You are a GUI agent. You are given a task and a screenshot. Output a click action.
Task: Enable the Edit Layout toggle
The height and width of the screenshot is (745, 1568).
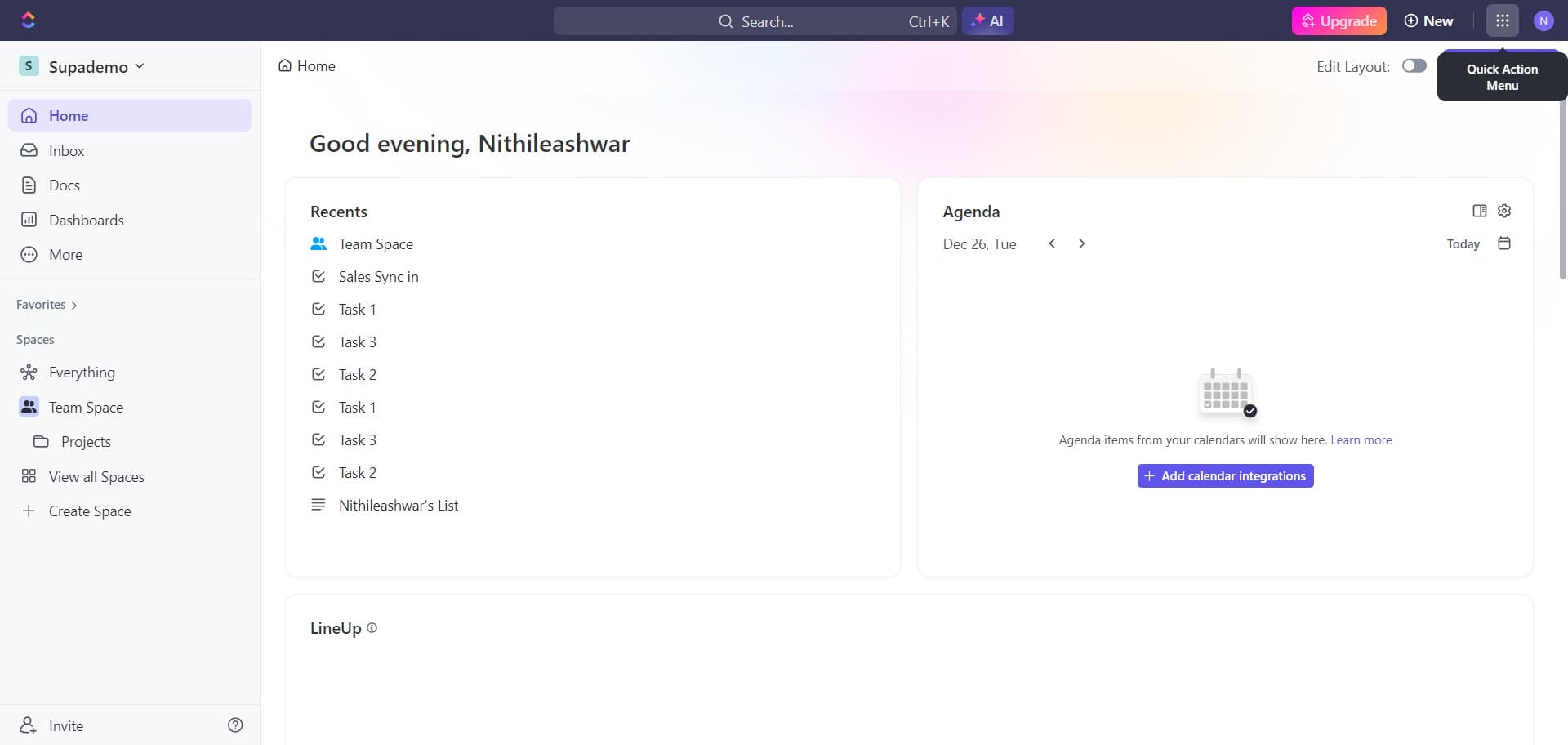tap(1414, 65)
